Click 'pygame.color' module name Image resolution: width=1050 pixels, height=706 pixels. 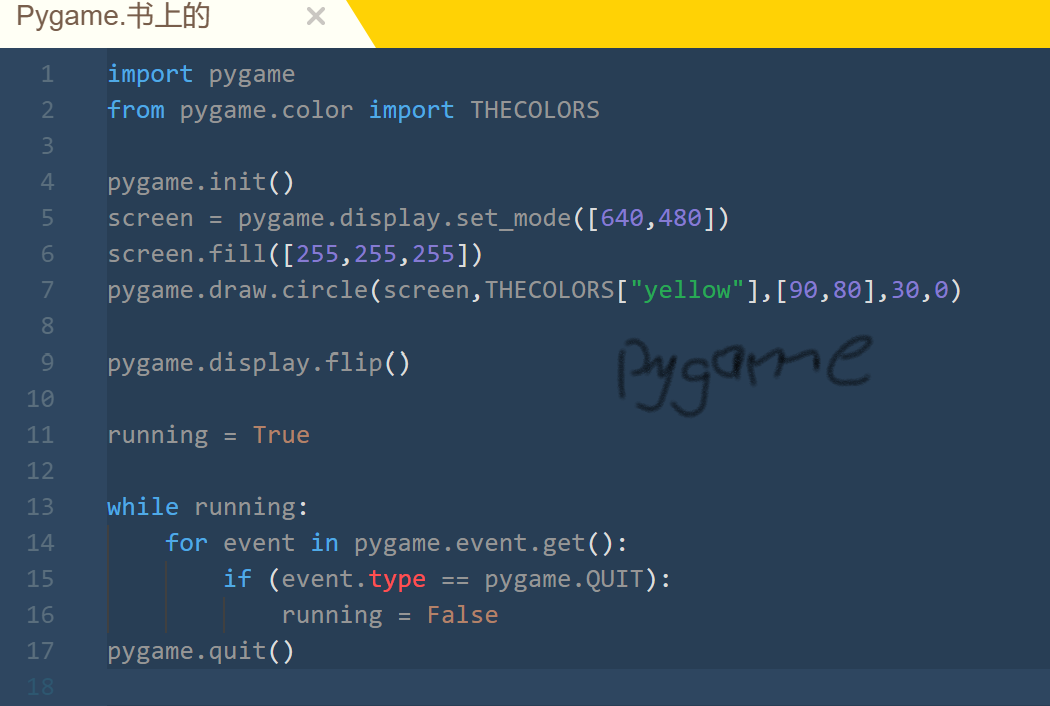pyautogui.click(x=267, y=111)
